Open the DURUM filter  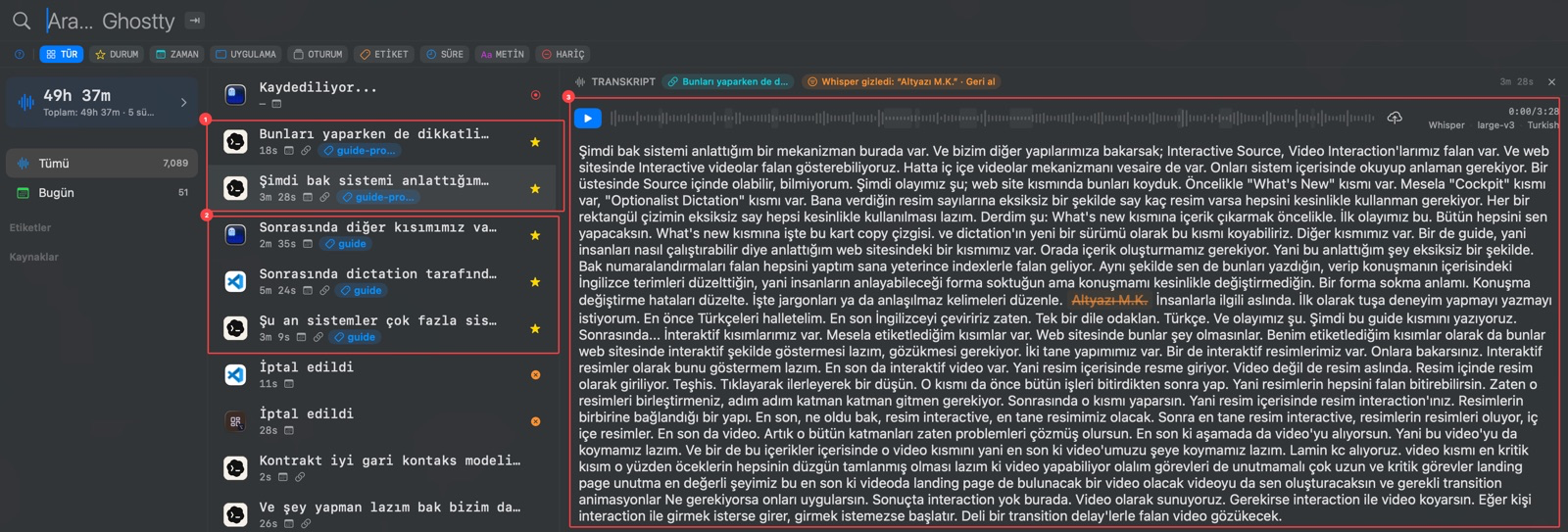117,54
